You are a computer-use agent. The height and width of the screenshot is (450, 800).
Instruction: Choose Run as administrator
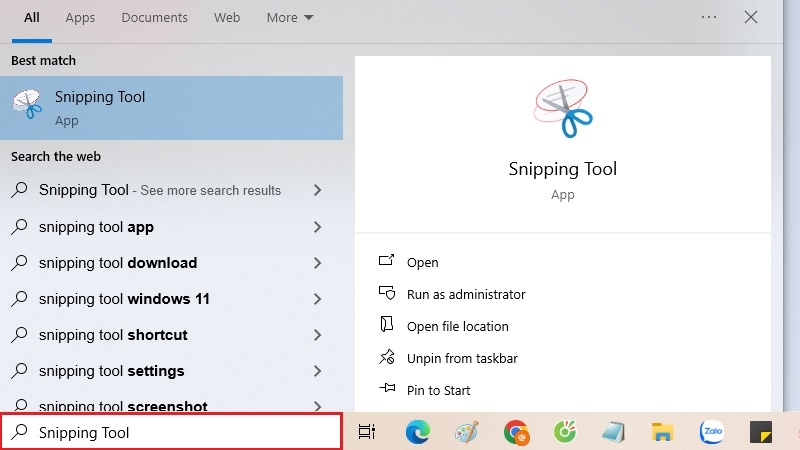tap(466, 294)
